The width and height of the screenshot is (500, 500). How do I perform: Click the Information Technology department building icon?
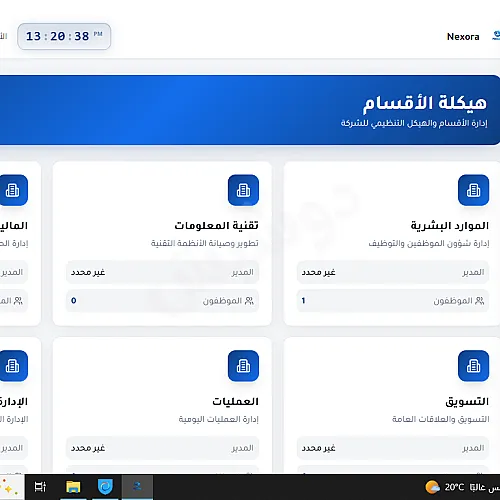pyautogui.click(x=243, y=190)
